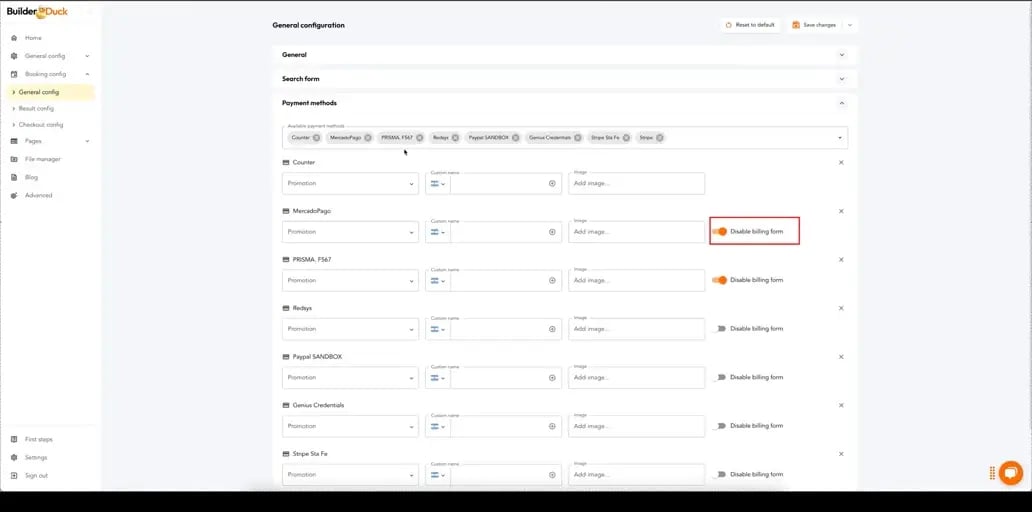The height and width of the screenshot is (512, 1032).
Task: Delete the Redsys payment method row
Action: (841, 308)
